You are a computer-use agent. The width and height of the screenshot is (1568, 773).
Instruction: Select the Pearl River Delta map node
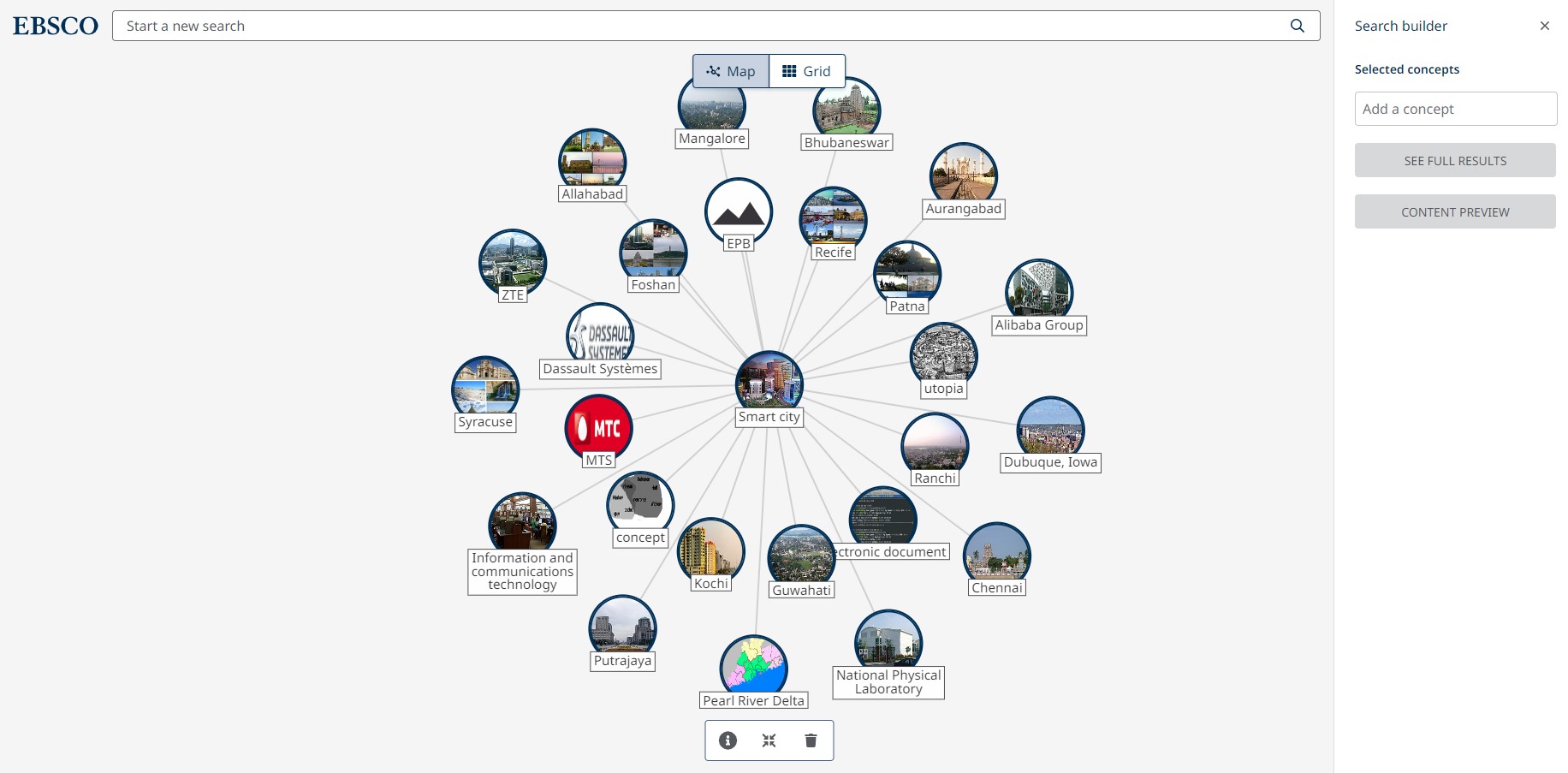point(753,668)
